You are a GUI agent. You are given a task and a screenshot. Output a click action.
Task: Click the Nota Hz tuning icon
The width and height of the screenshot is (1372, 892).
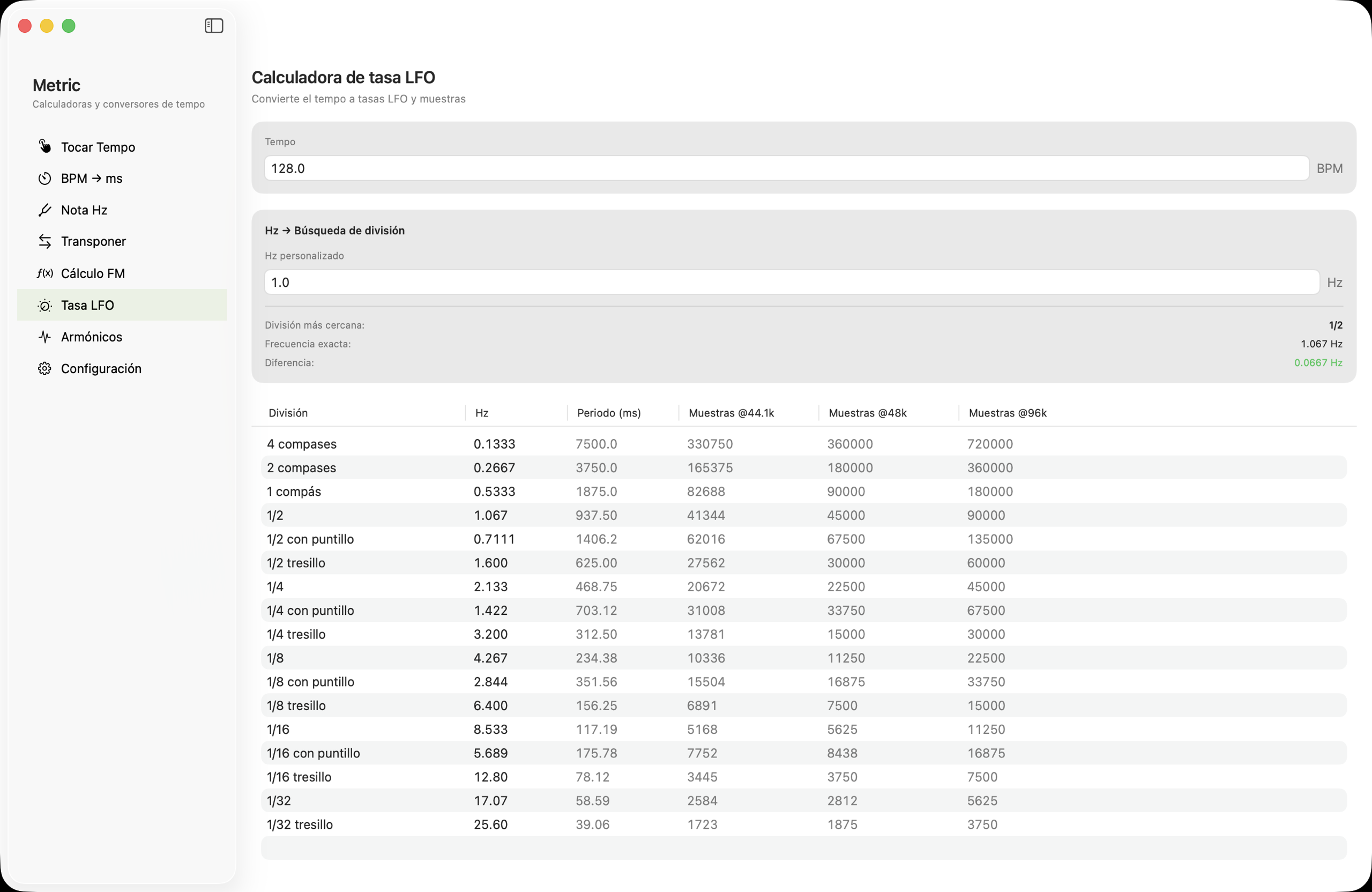click(44, 210)
